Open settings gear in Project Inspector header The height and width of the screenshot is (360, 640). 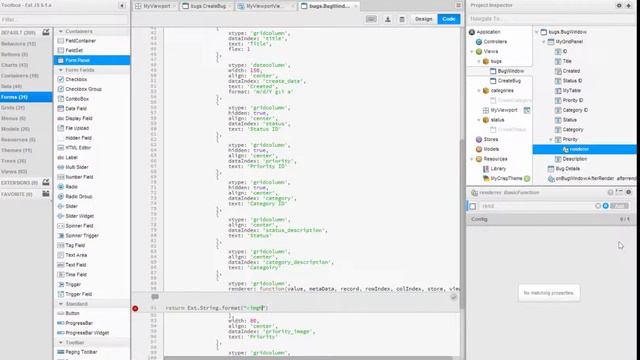pos(619,6)
